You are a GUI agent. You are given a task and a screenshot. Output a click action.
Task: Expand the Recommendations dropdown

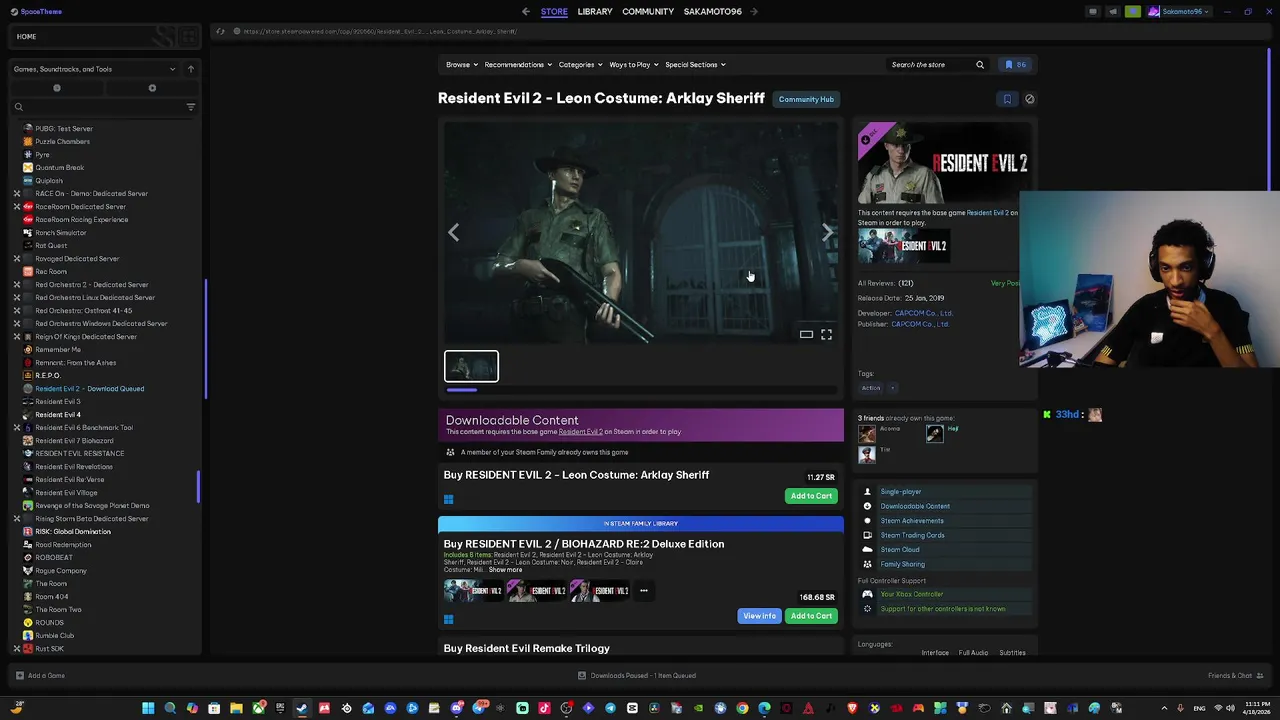pyautogui.click(x=518, y=65)
